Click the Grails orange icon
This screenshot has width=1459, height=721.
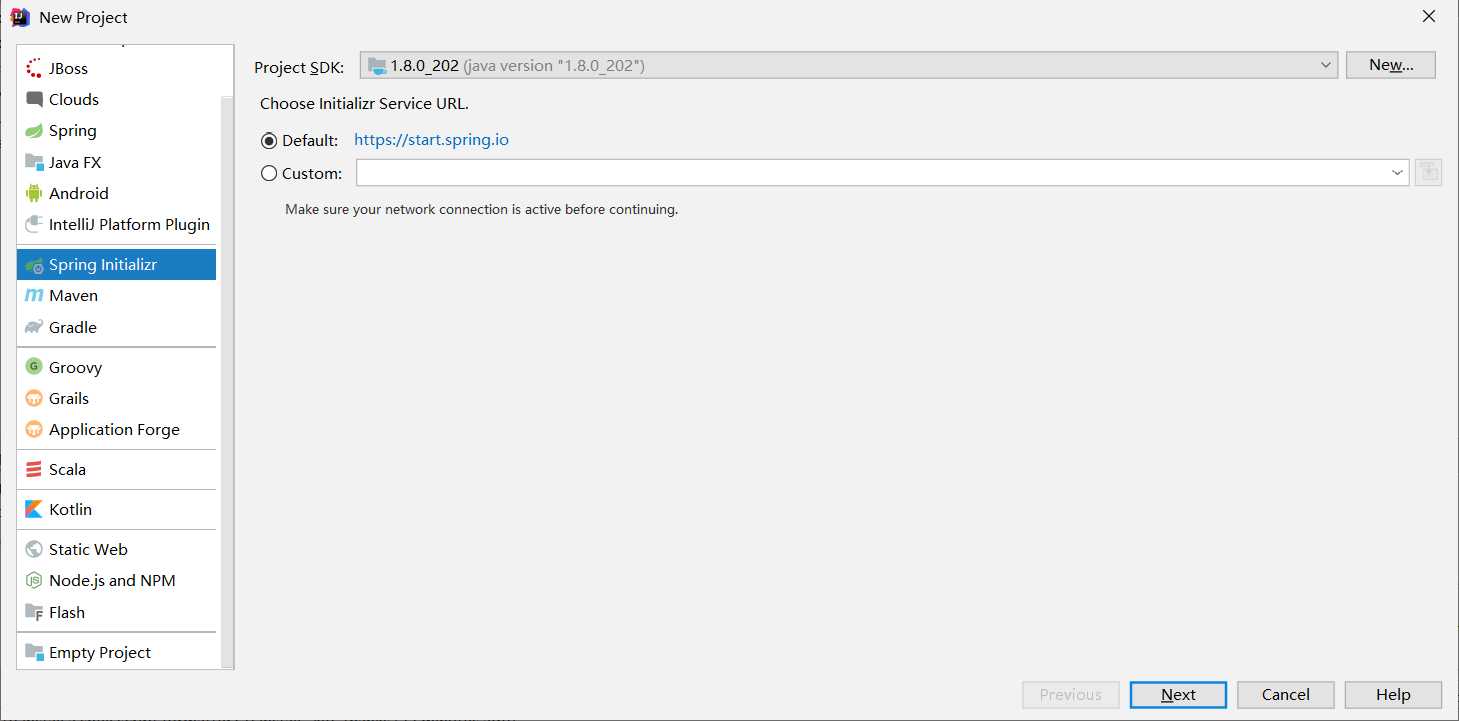tap(34, 398)
